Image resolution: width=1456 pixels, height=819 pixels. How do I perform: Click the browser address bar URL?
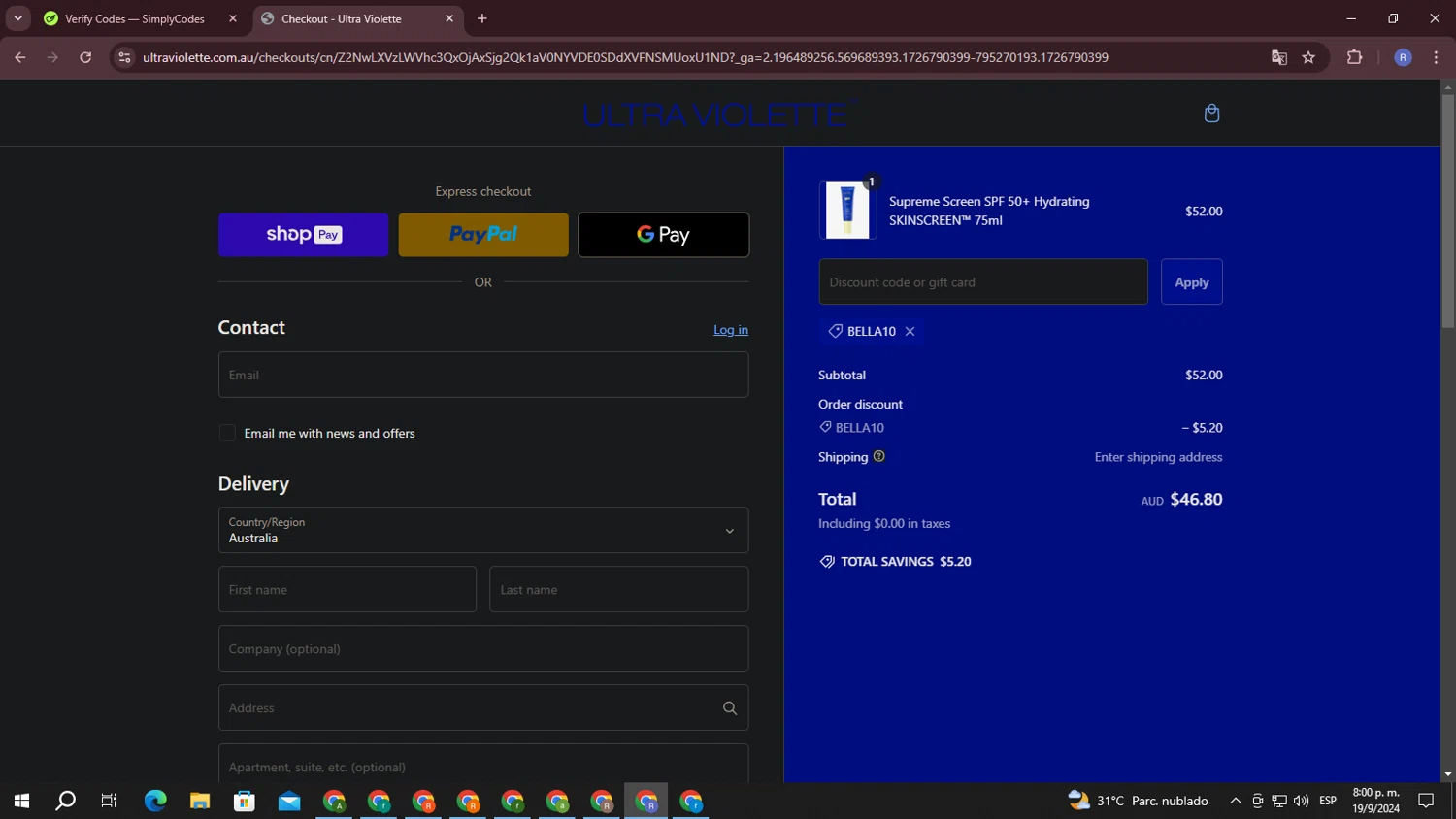(625, 57)
